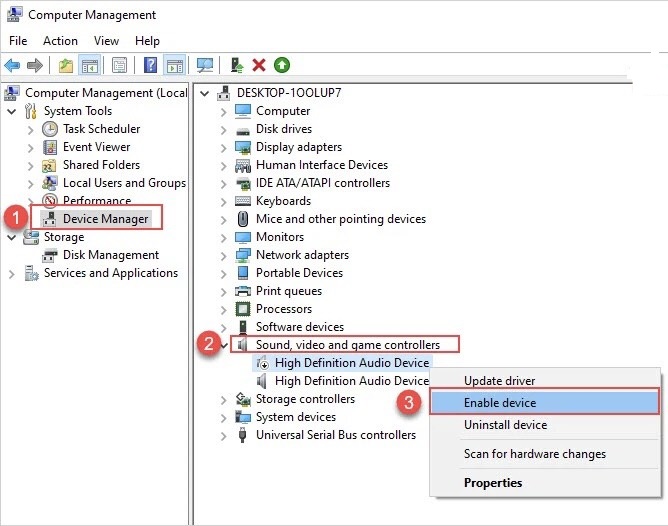Select the Performance tree item

[97, 200]
